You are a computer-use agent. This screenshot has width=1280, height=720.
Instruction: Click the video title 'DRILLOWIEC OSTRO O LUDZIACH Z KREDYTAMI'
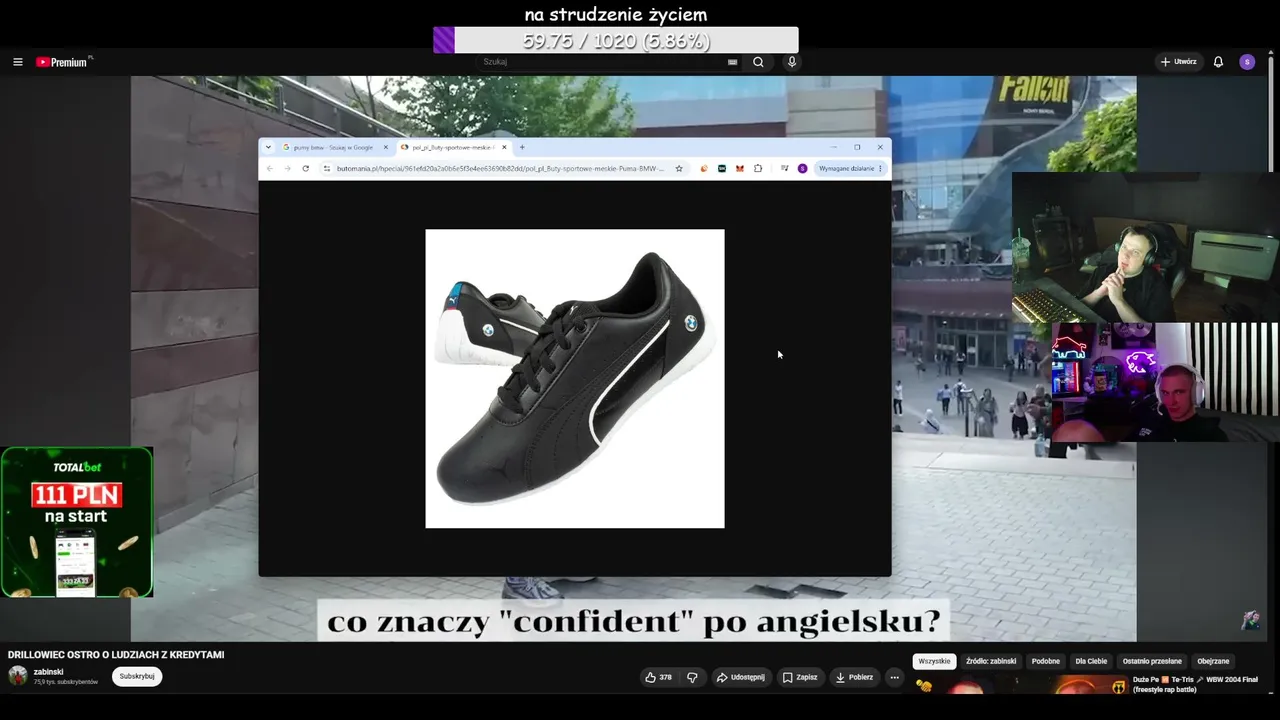pos(116,655)
